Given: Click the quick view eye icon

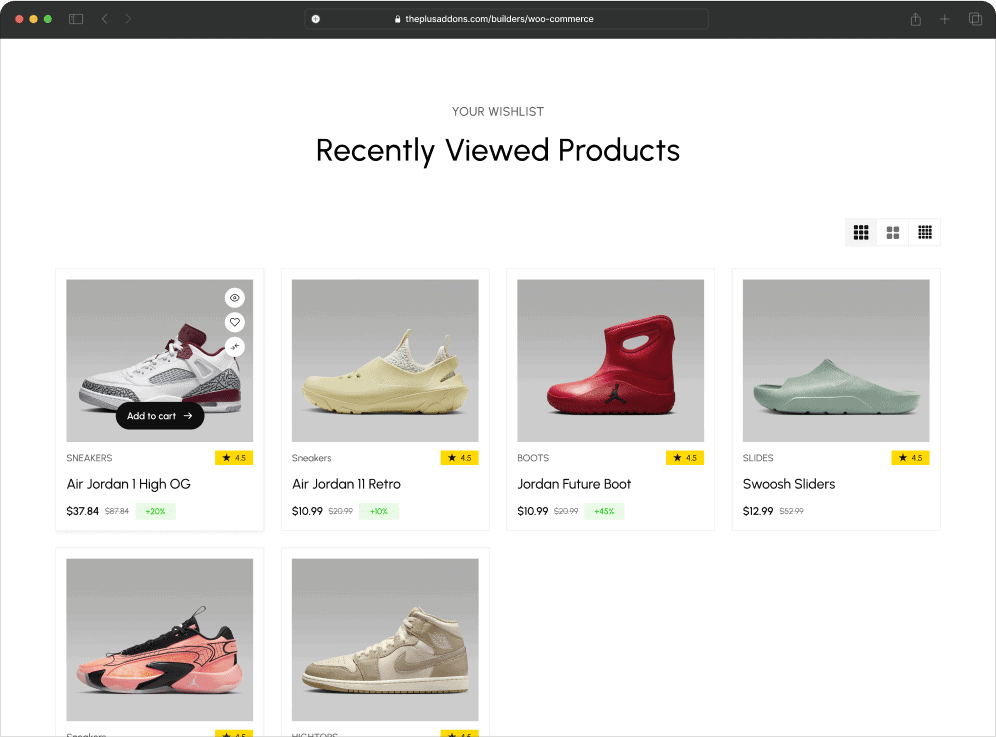Looking at the screenshot, I should tap(235, 298).
